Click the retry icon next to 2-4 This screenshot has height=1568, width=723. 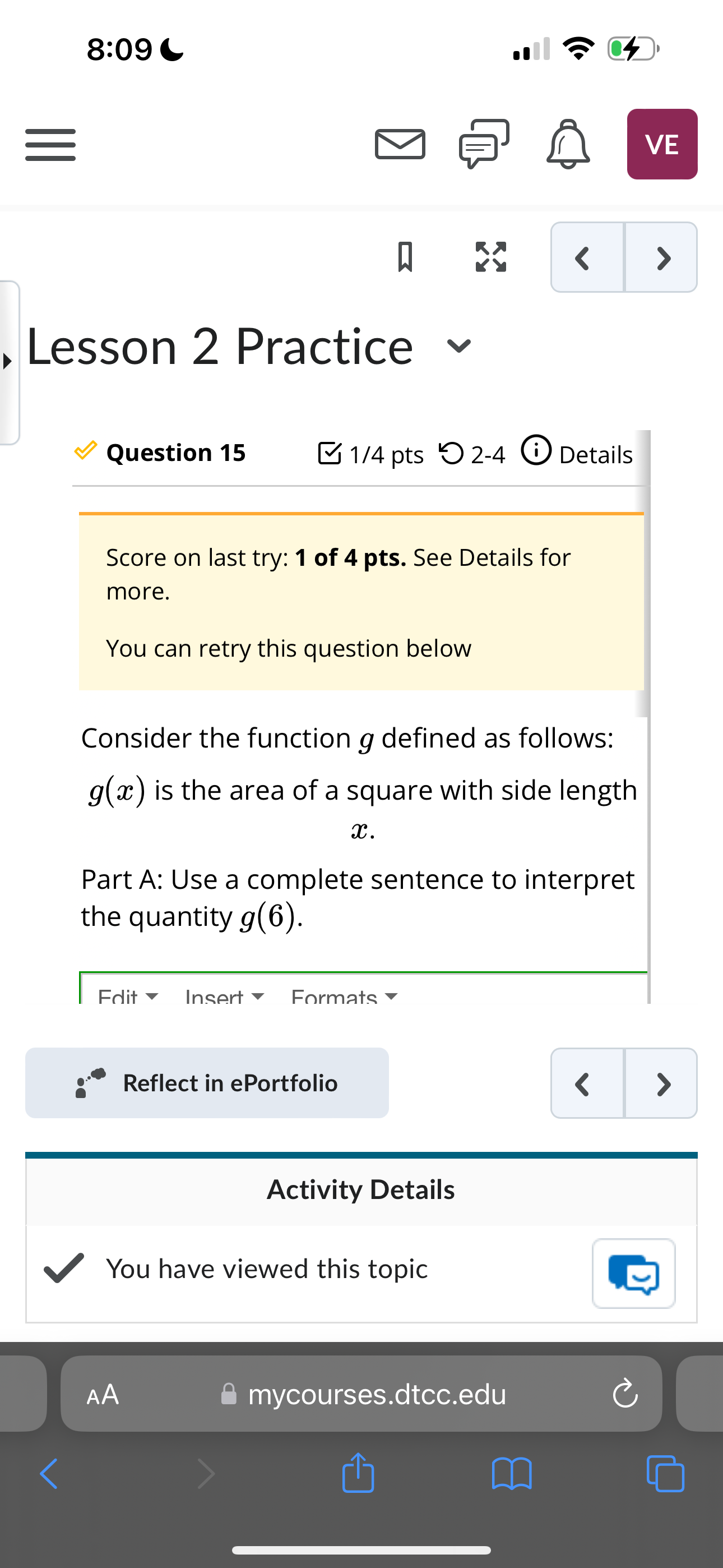pos(451,453)
